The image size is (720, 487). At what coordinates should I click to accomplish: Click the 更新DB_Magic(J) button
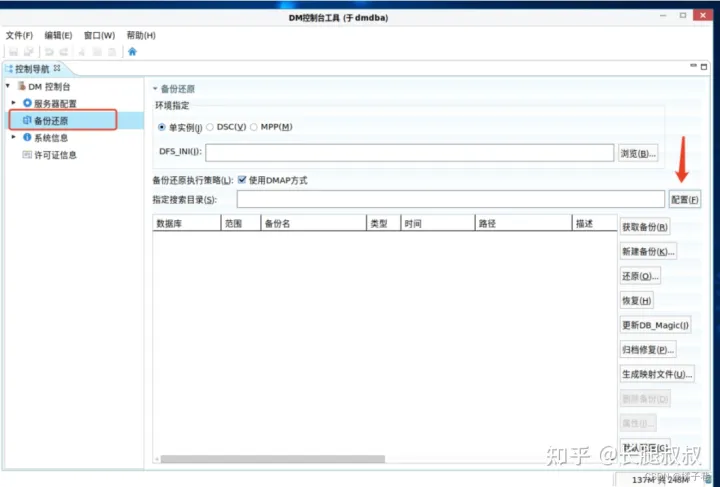click(x=655, y=325)
